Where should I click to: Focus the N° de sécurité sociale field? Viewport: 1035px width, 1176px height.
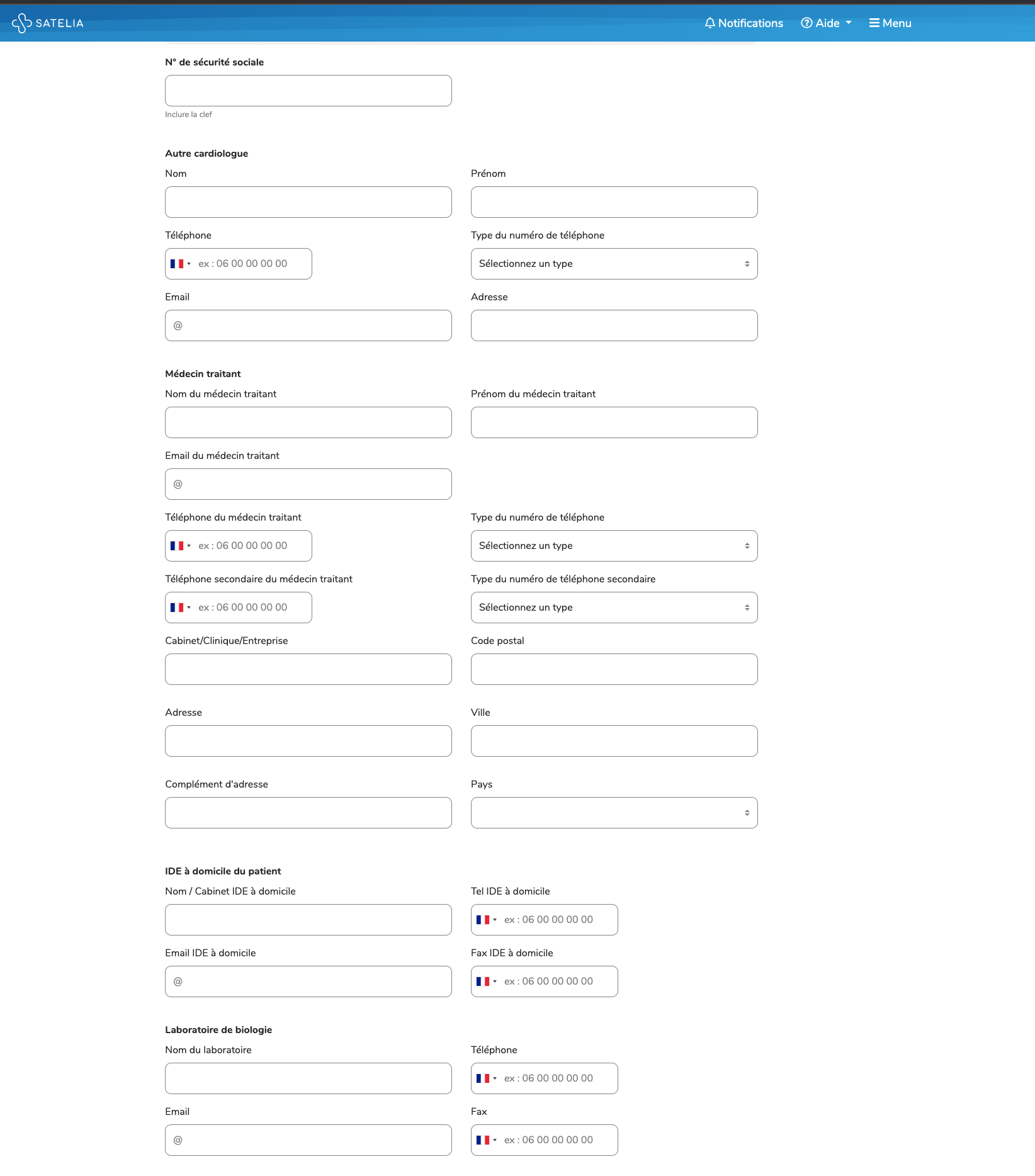coord(308,91)
